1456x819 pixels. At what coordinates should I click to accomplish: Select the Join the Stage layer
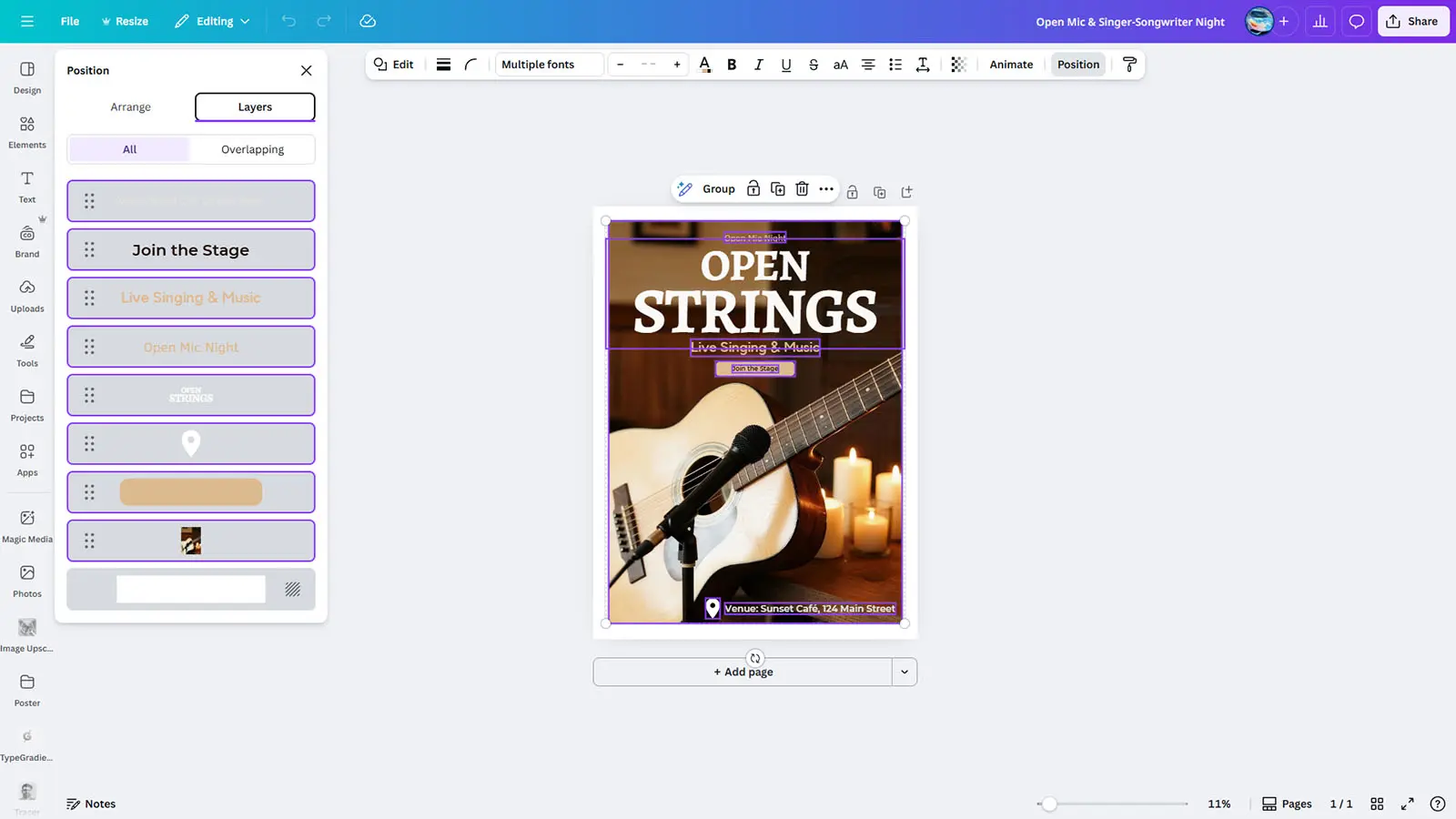(190, 249)
